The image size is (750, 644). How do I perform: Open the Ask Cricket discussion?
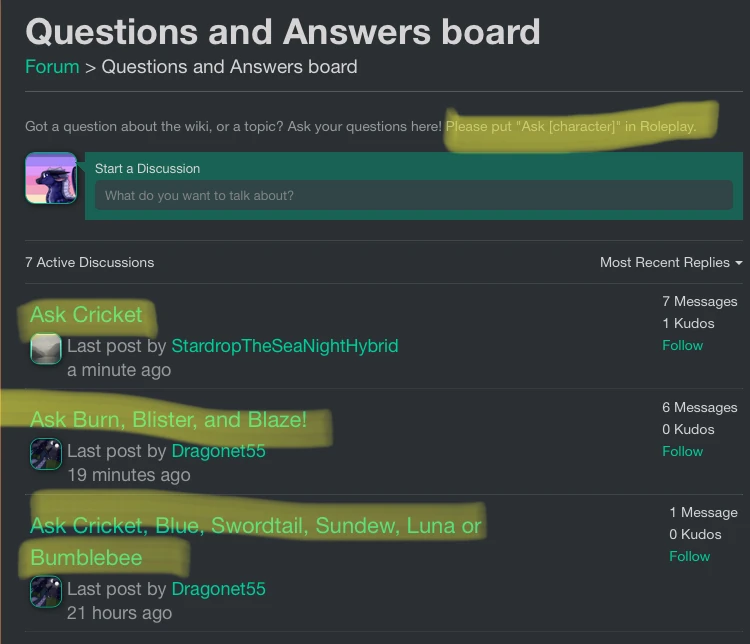pos(87,315)
